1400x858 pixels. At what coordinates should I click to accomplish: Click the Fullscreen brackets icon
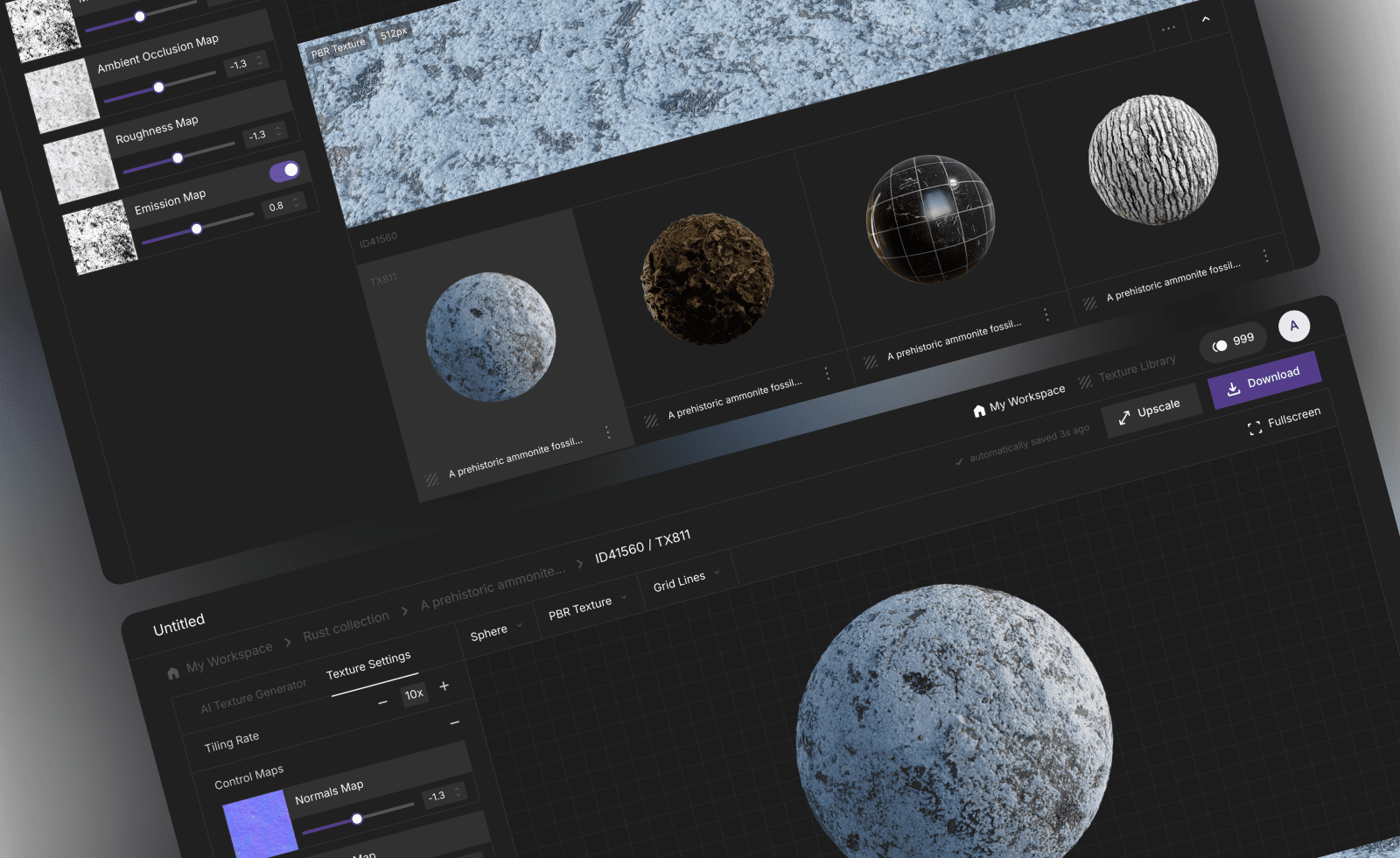(x=1255, y=427)
